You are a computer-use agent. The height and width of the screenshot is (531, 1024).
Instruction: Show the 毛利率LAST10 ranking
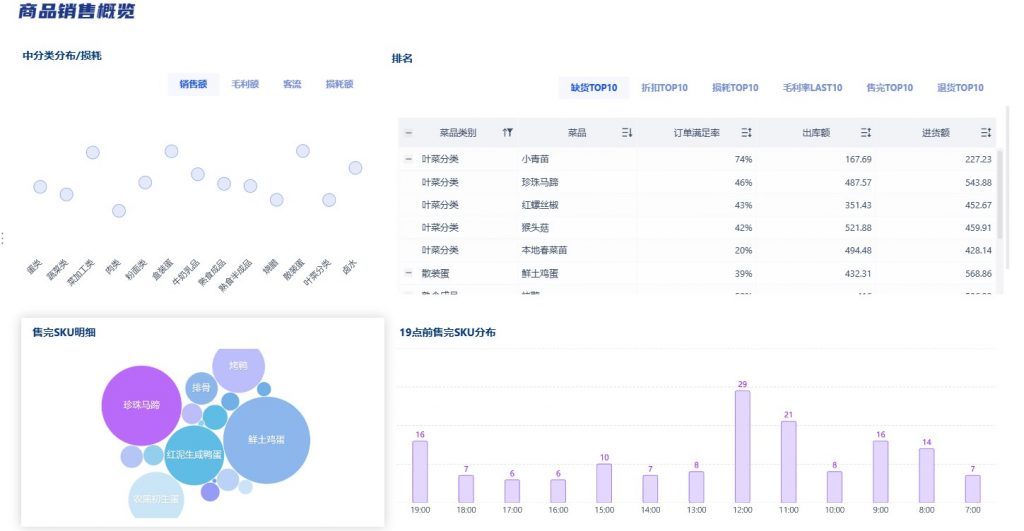(812, 88)
